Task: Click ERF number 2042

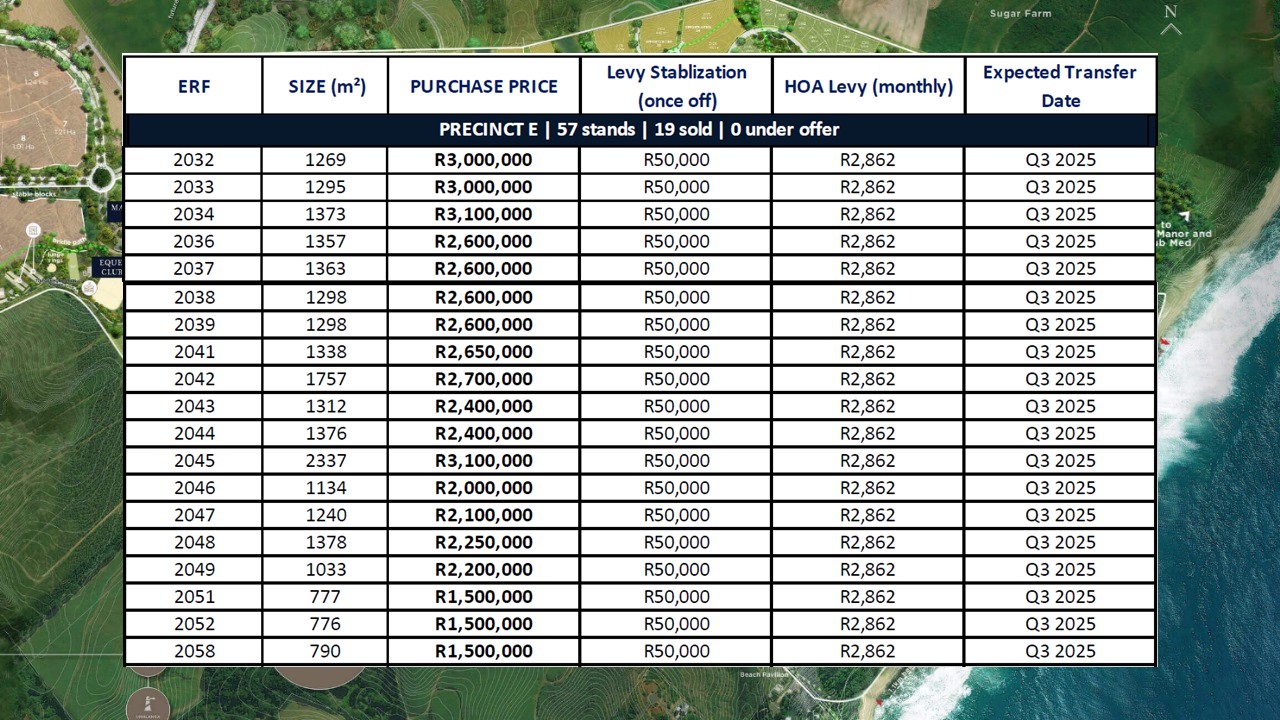Action: (x=194, y=379)
